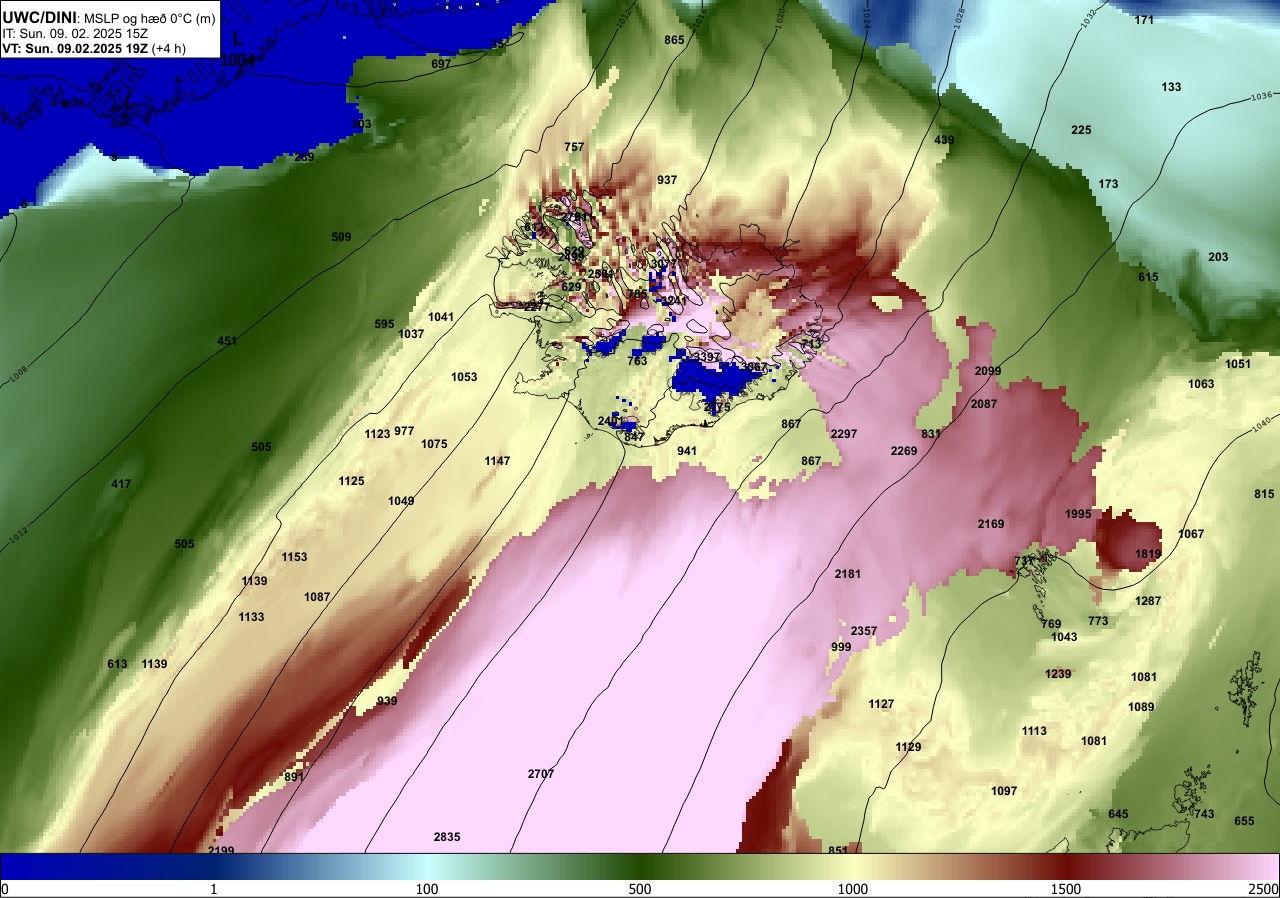Click the height value 1063

1201,384
